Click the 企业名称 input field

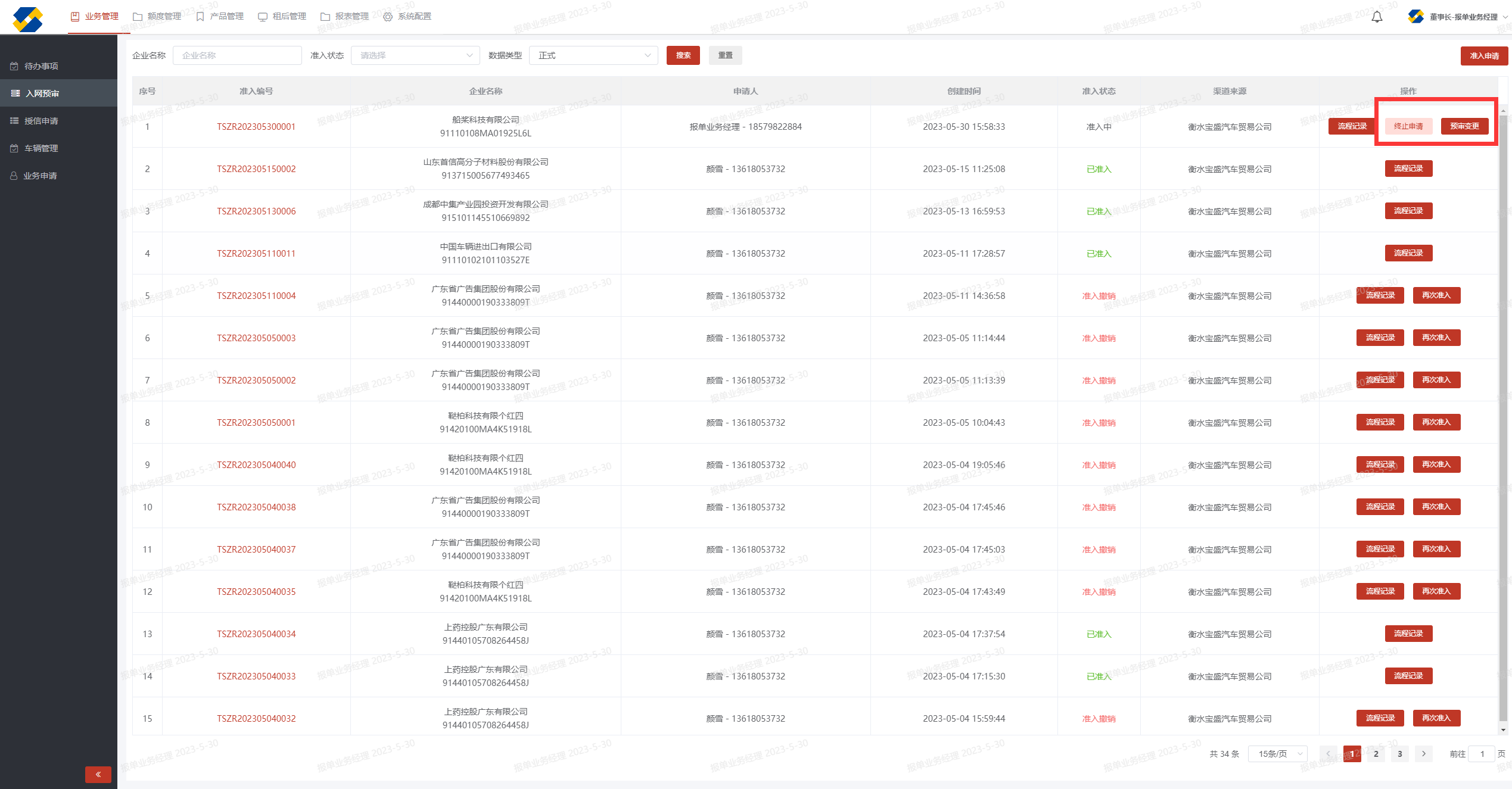click(x=237, y=55)
